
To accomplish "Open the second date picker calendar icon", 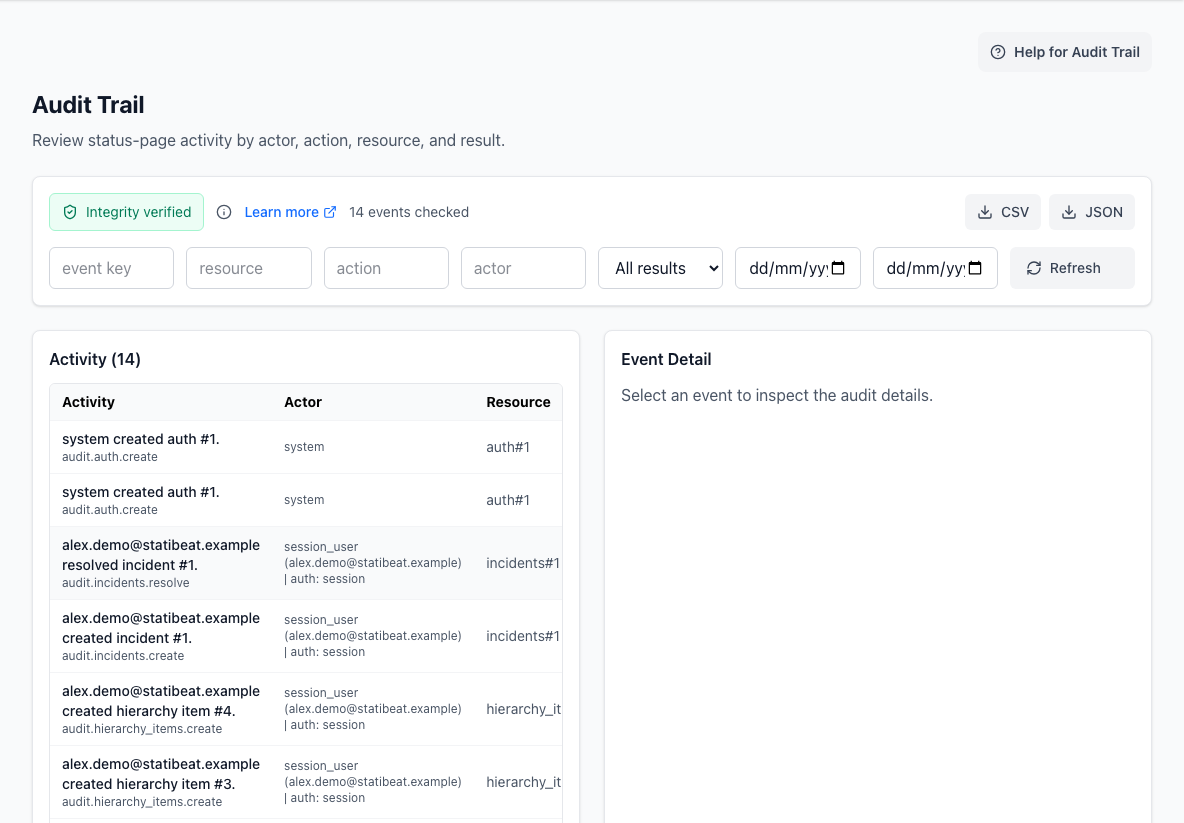I will pos(976,268).
